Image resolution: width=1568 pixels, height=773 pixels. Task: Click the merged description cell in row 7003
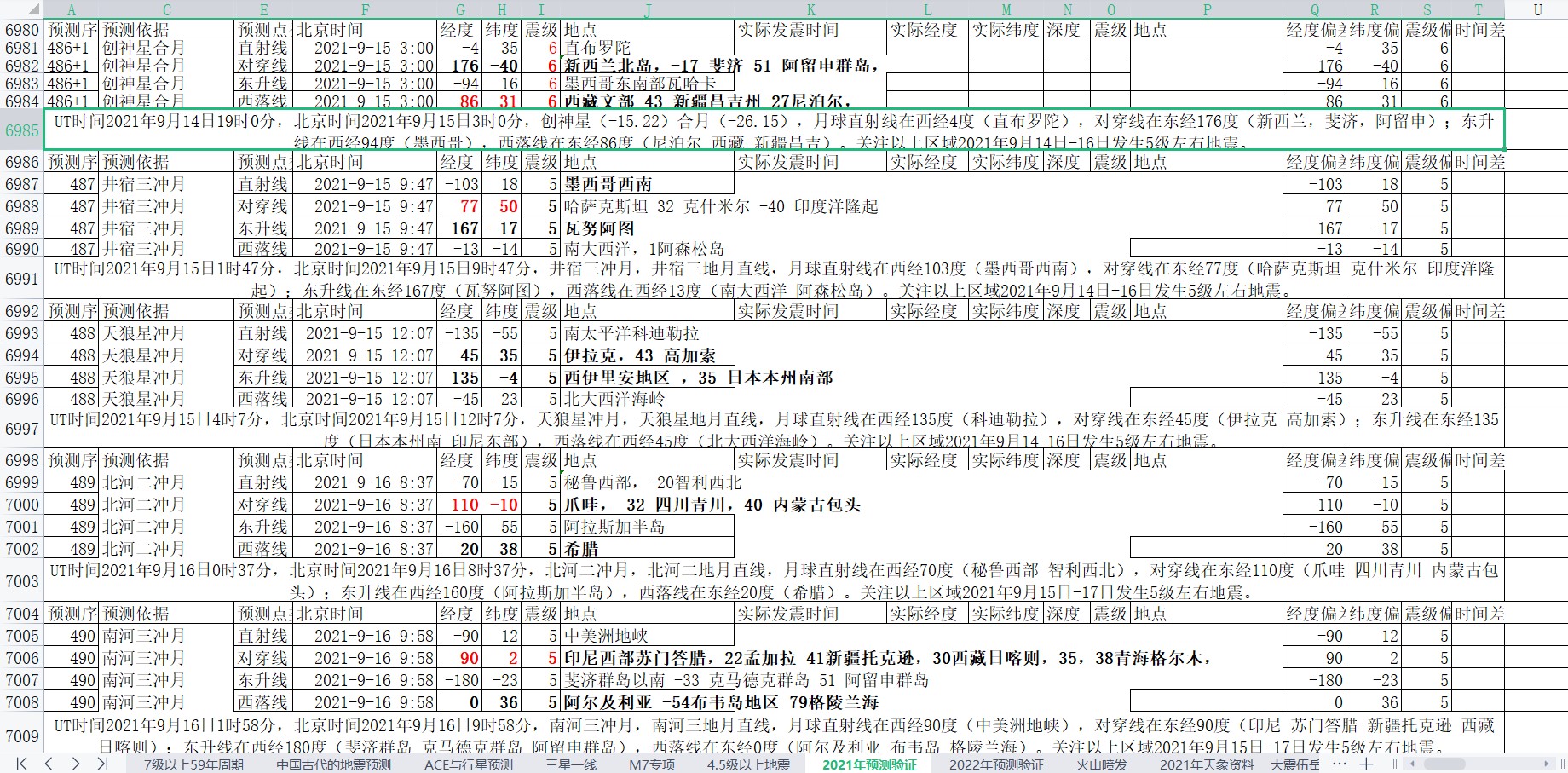[774, 581]
